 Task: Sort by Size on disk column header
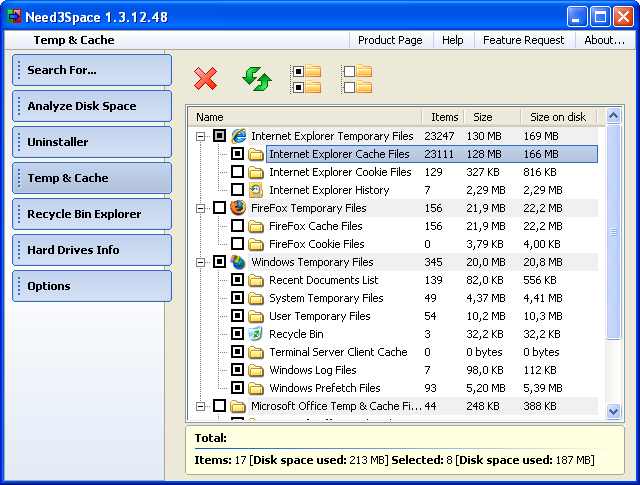tap(558, 117)
